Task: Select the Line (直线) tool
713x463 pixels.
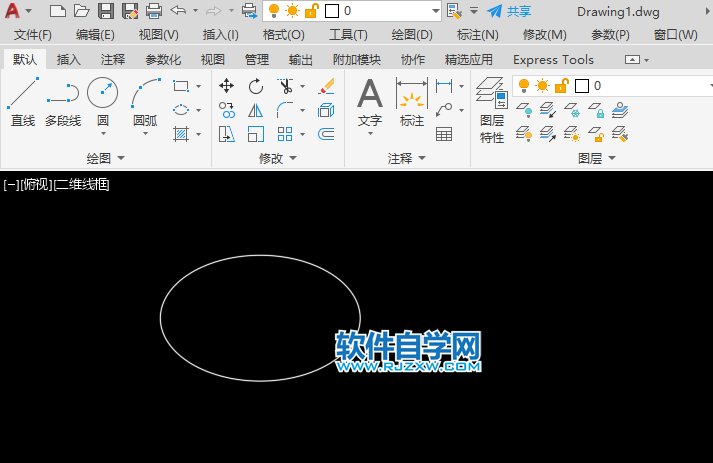Action: tap(23, 102)
